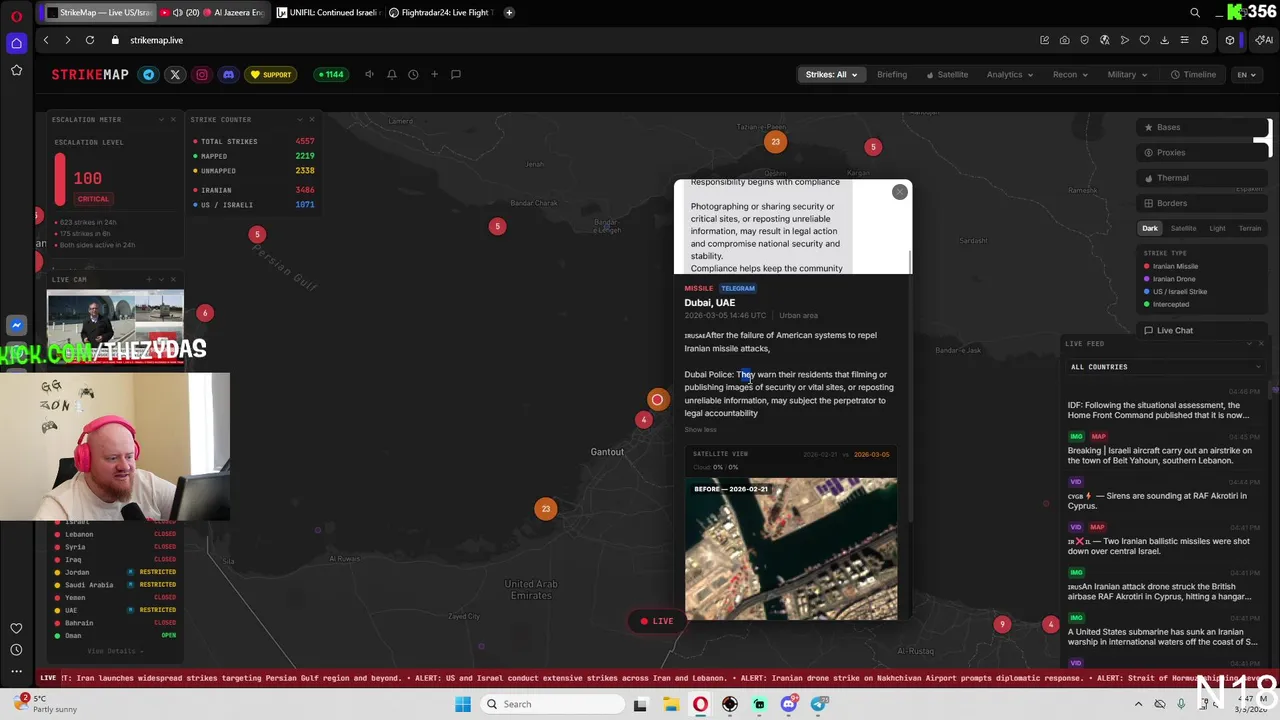Collapse the Escalation Meter panel

(x=161, y=119)
